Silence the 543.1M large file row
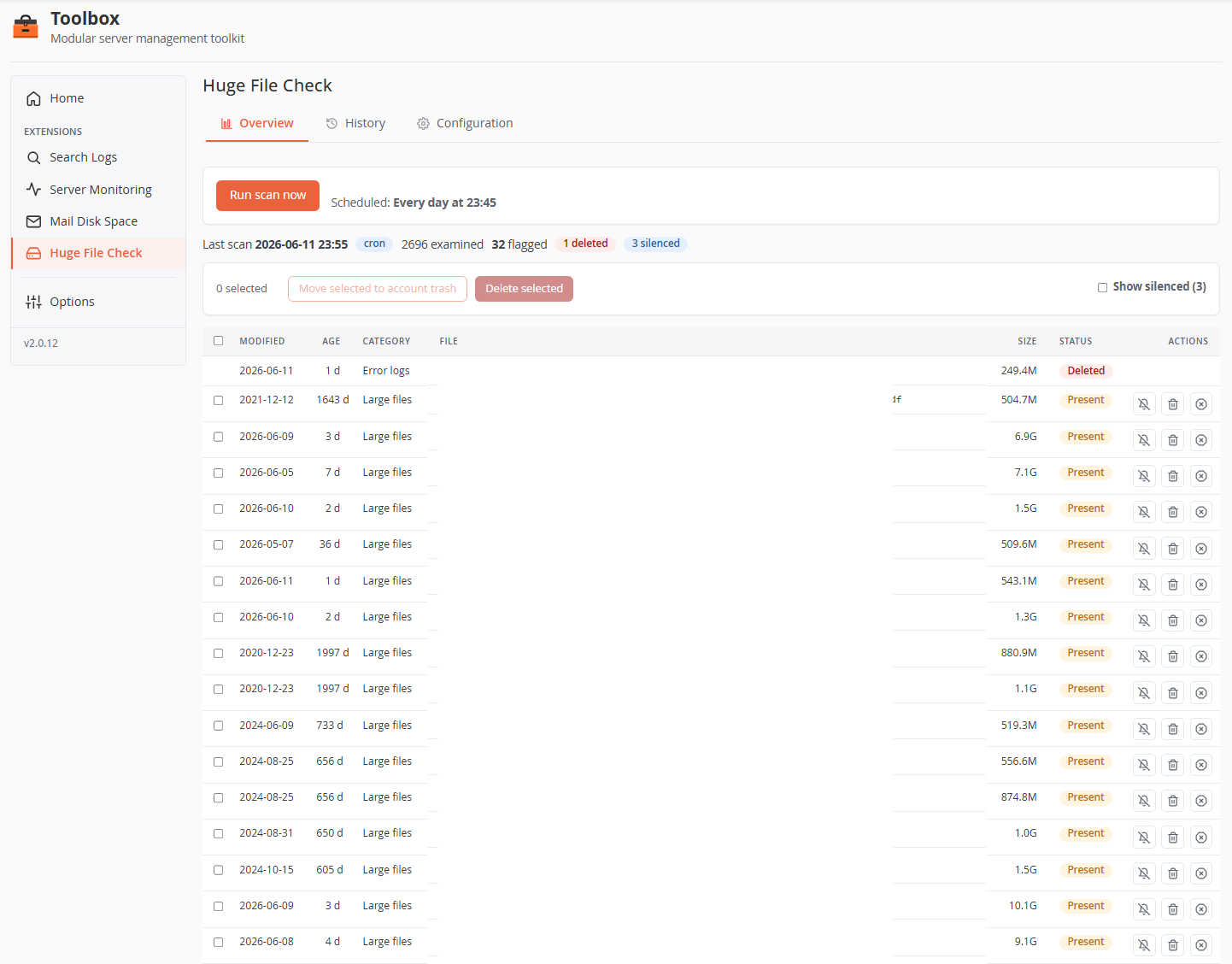 point(1144,585)
